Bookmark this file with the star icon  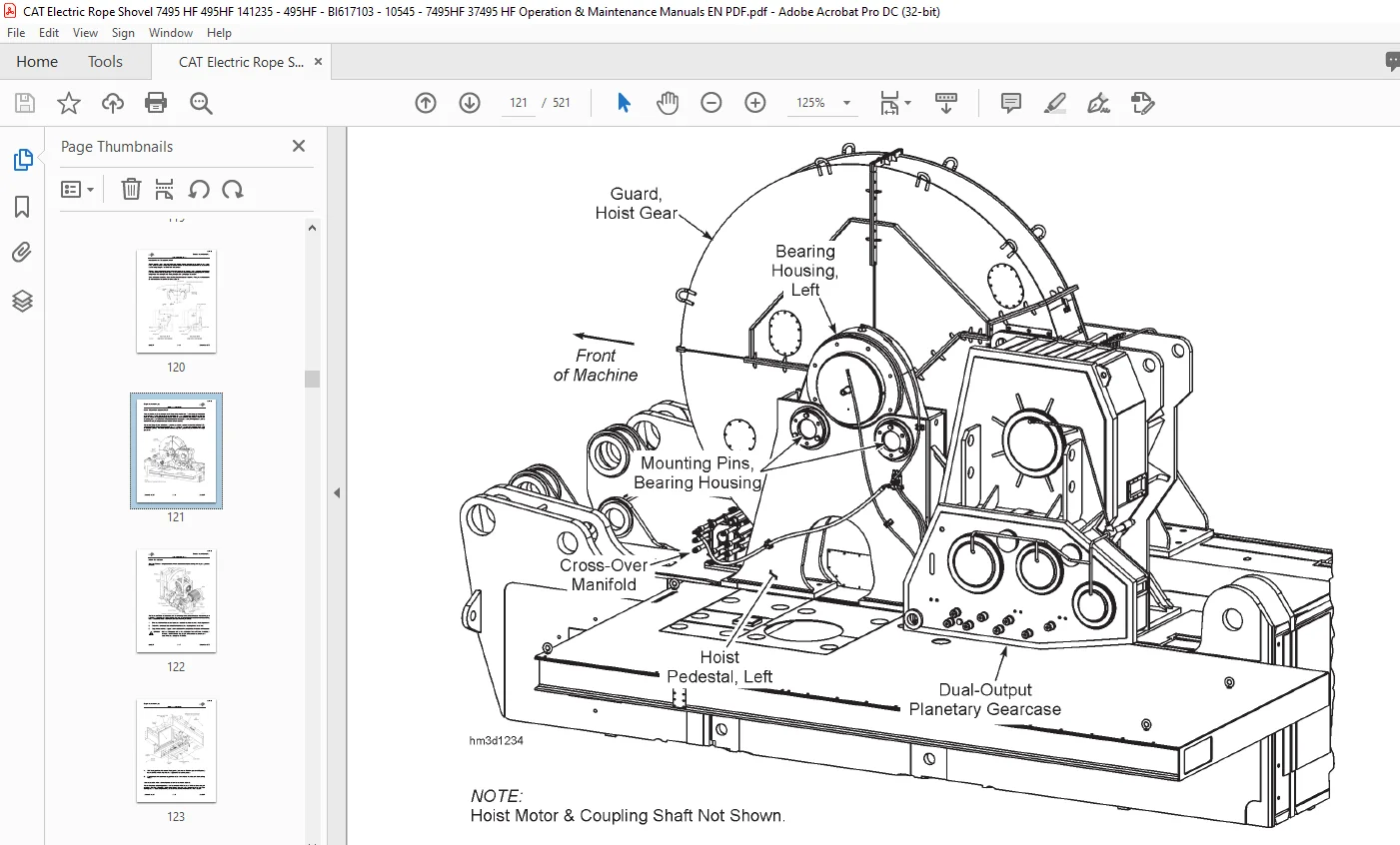69,103
